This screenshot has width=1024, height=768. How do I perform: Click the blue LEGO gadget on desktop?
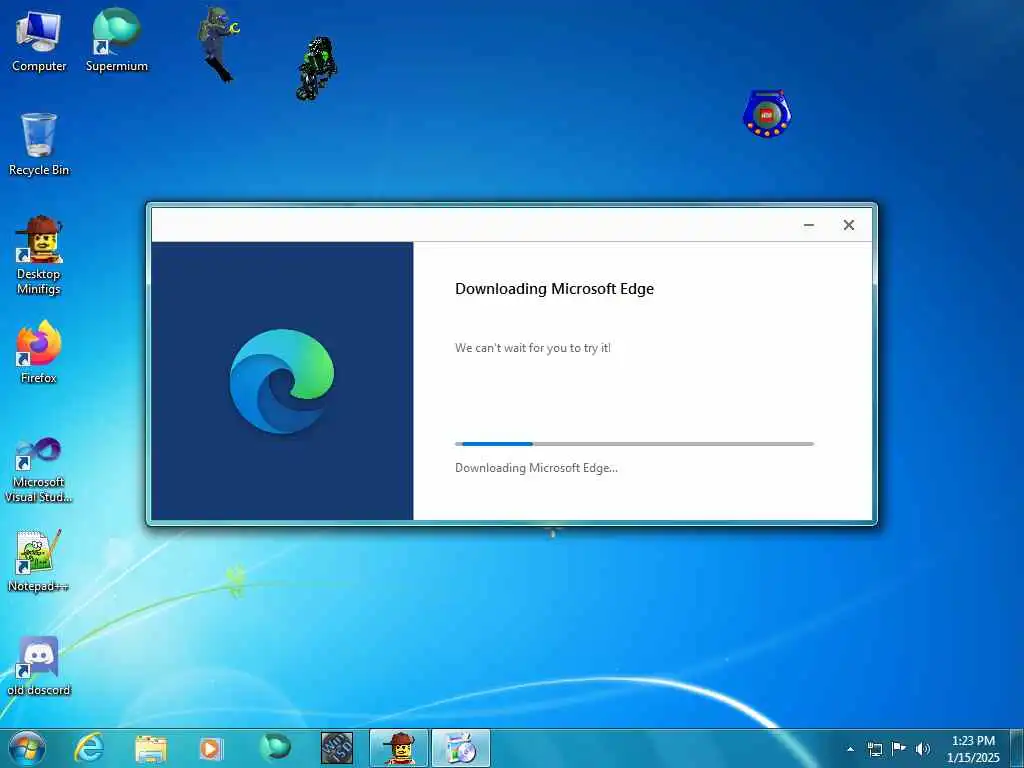[x=767, y=114]
